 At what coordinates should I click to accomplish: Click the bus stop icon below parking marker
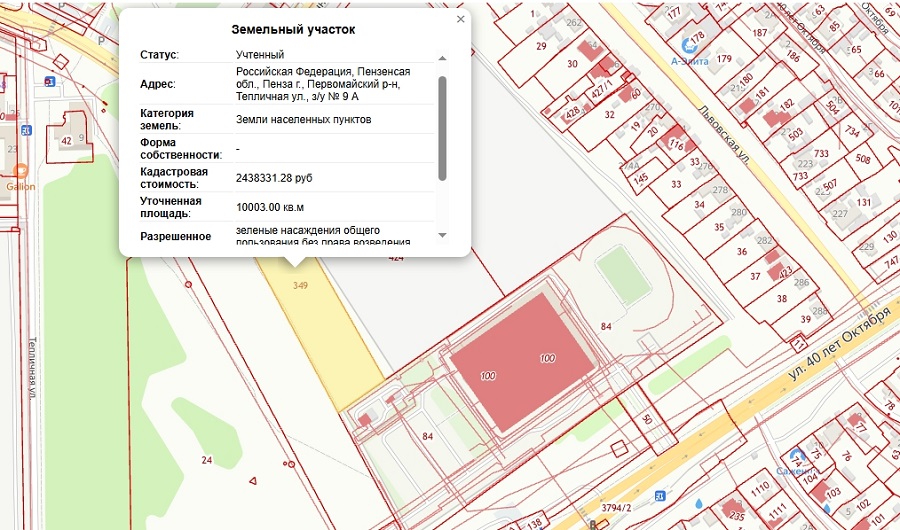(x=50, y=82)
